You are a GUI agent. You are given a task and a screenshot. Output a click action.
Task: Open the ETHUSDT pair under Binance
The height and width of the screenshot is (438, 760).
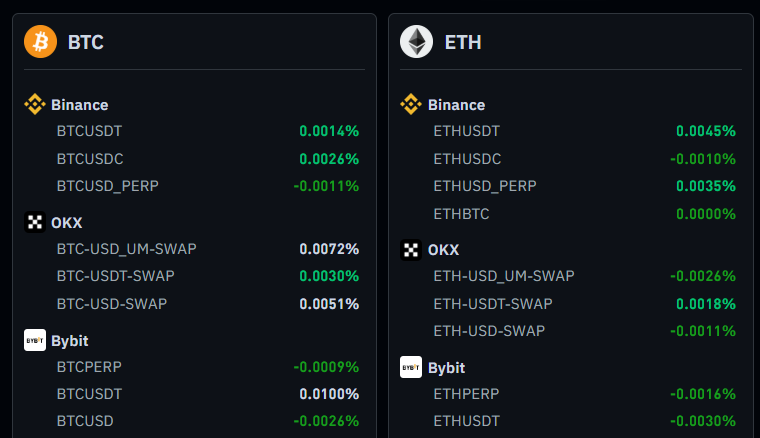pos(467,131)
